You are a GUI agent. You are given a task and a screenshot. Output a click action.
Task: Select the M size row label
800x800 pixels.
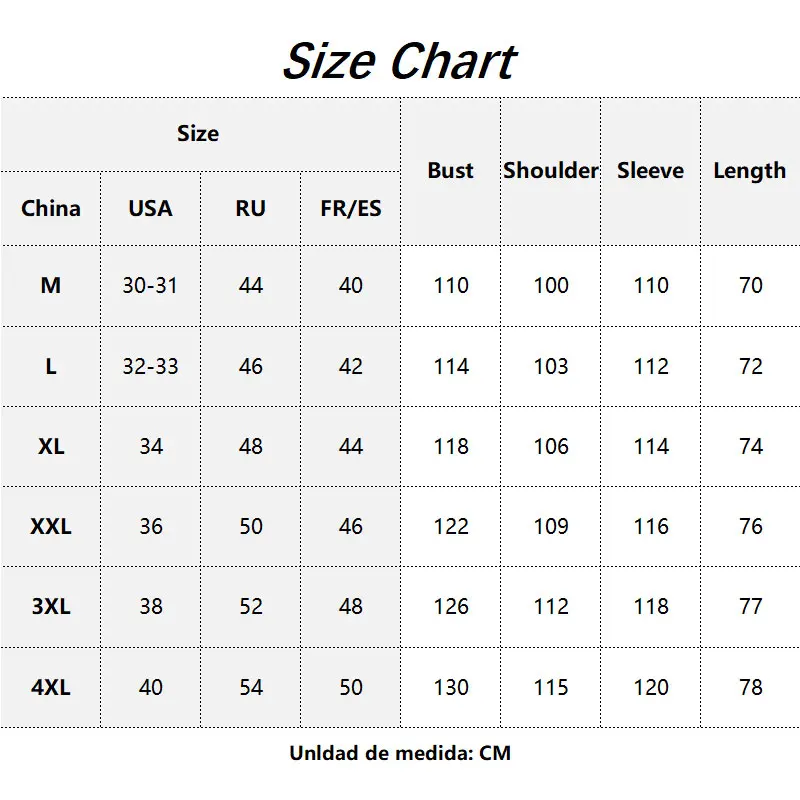51,285
